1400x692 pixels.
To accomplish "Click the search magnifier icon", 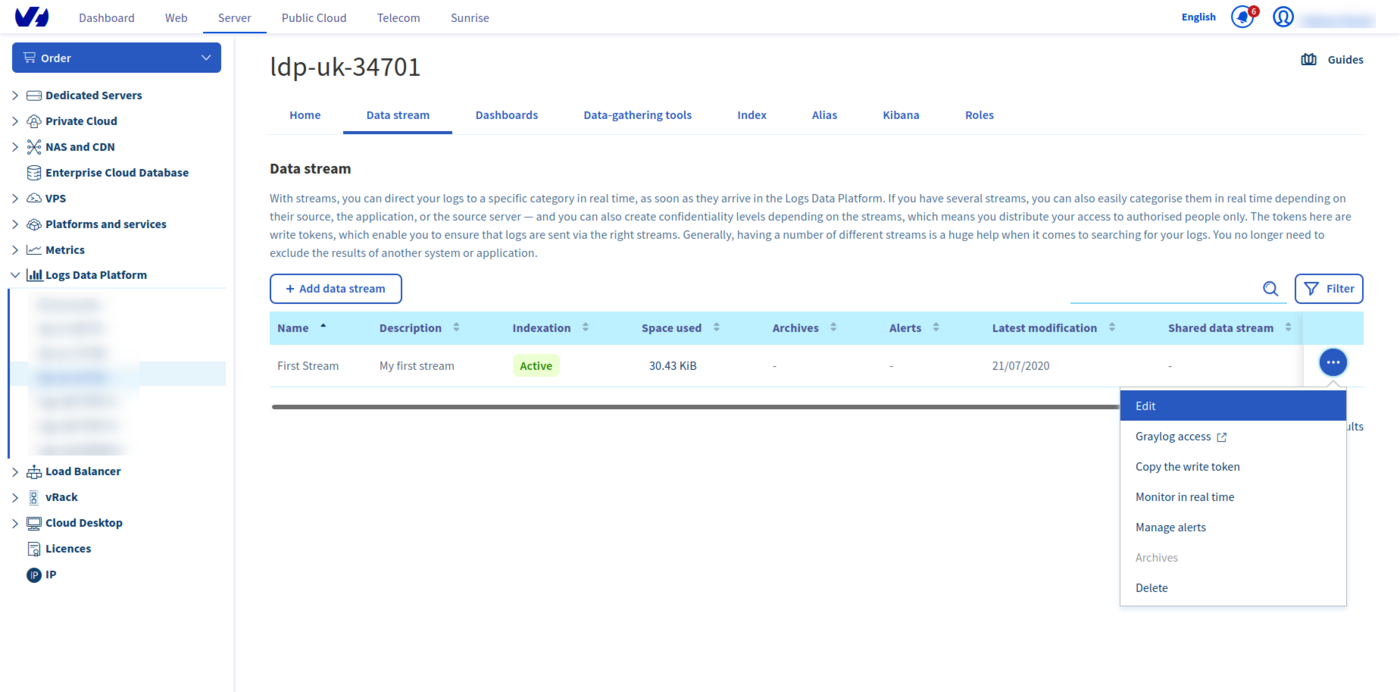I will 1270,289.
